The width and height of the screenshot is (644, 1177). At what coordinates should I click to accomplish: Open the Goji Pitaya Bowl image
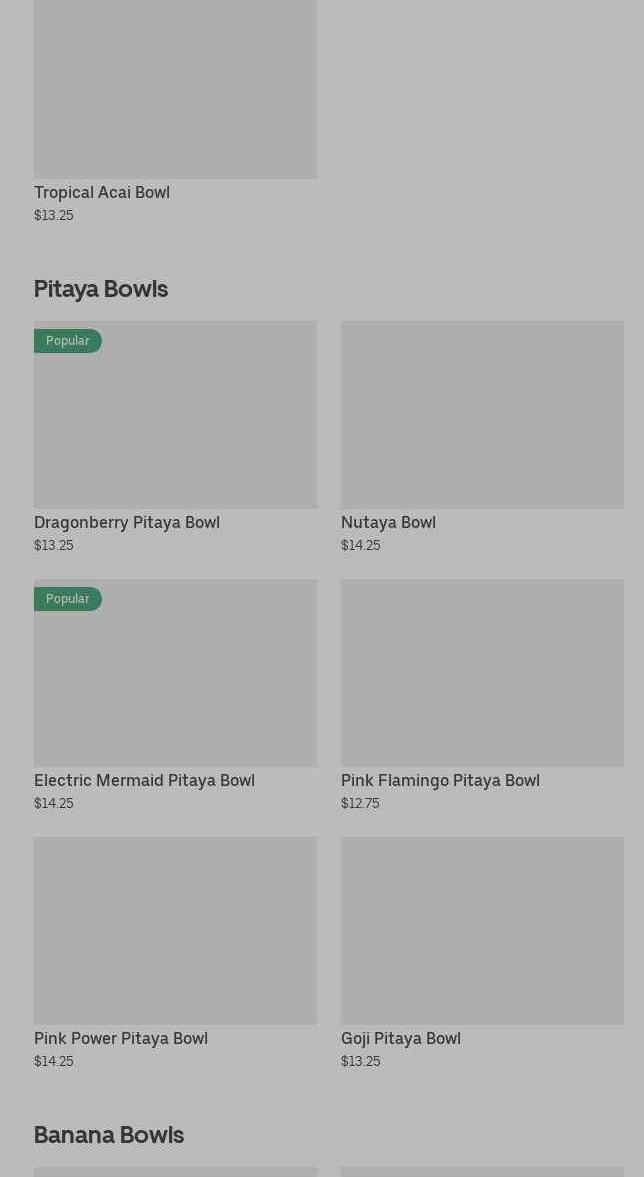coord(482,931)
